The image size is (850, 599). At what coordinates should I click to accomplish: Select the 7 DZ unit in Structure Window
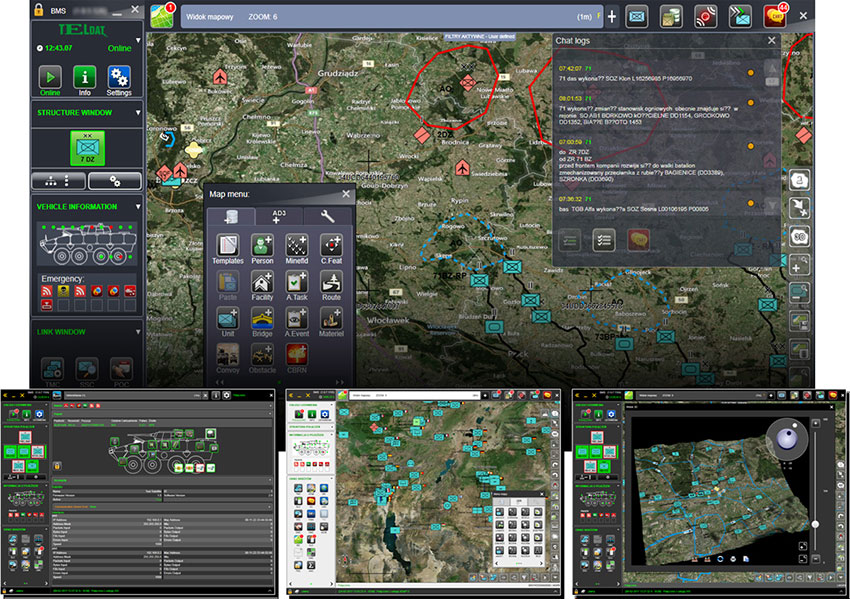87,147
